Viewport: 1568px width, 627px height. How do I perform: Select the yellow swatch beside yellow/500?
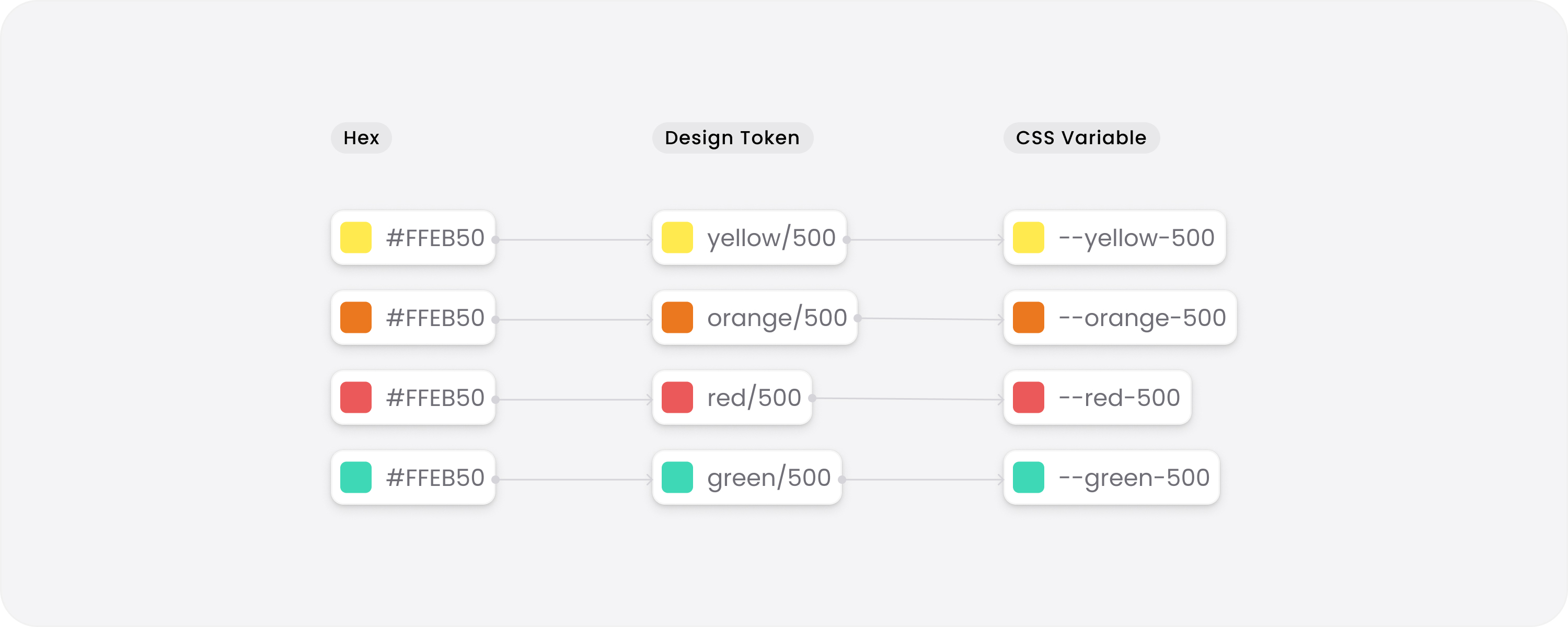(677, 237)
